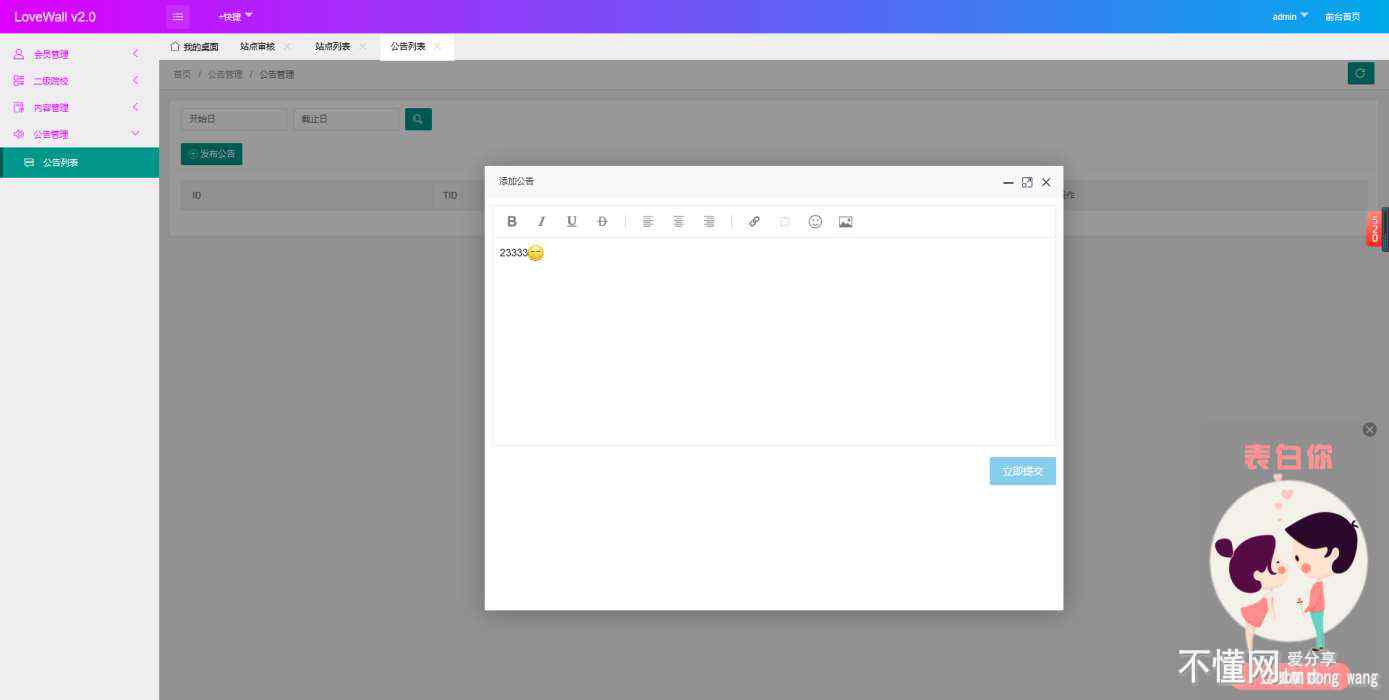
Task: Expand the 内容管理 menu chevron
Action: (135, 107)
